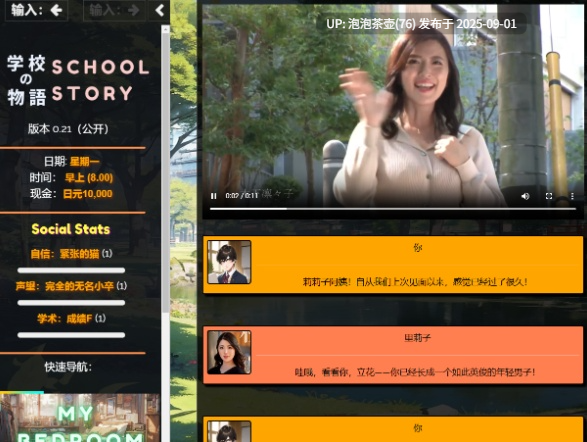
Task: Click the 快速导航 quick navigation label
Action: [68, 367]
